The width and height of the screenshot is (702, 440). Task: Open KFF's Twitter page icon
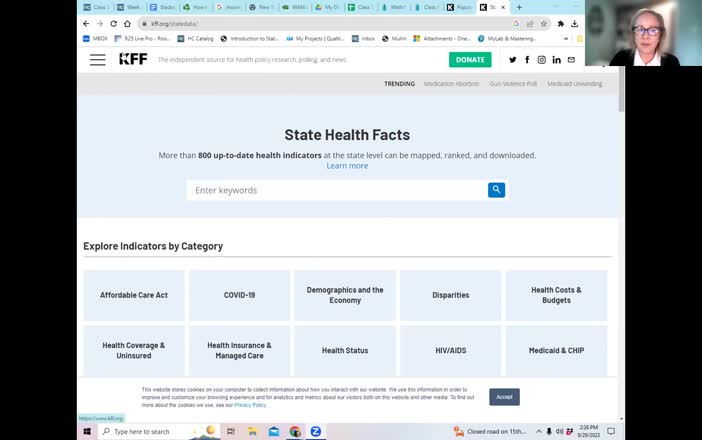(513, 60)
